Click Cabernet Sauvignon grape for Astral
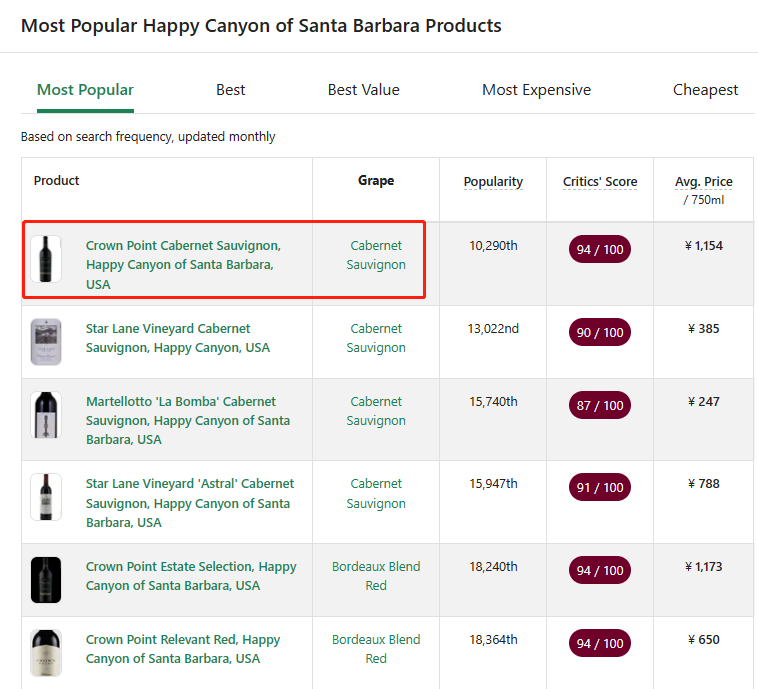The height and width of the screenshot is (689, 758). (376, 493)
